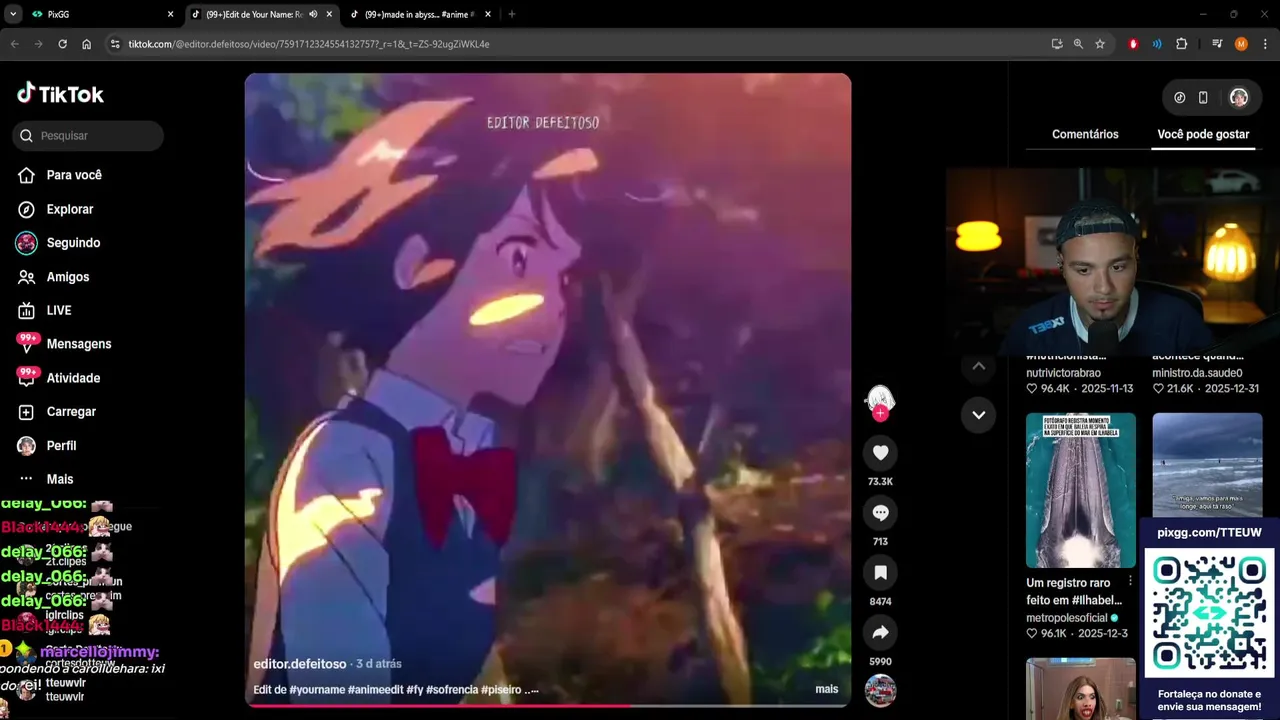This screenshot has width=1280, height=720.
Task: Click the Pesquisar search field
Action: 88,135
